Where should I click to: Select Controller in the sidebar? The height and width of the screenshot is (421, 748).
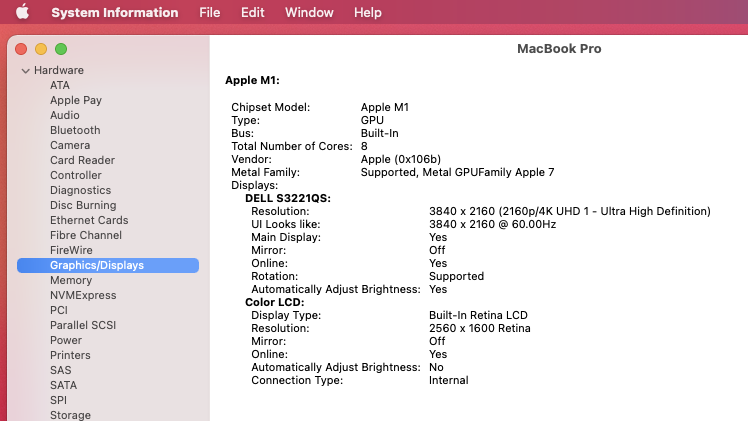pos(75,175)
